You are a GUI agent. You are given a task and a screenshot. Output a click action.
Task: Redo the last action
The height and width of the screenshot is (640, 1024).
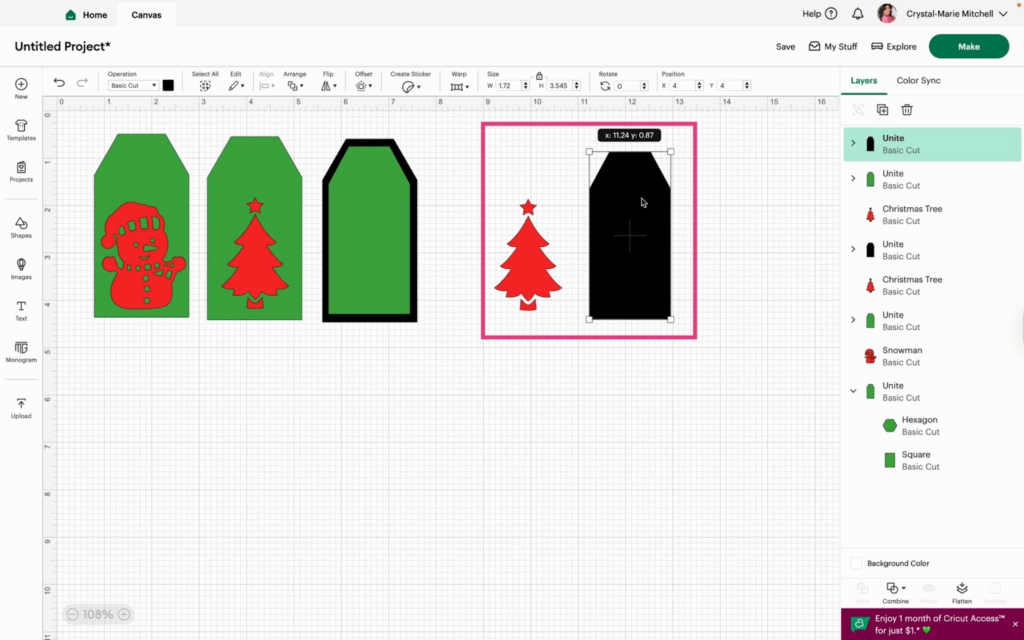point(82,82)
